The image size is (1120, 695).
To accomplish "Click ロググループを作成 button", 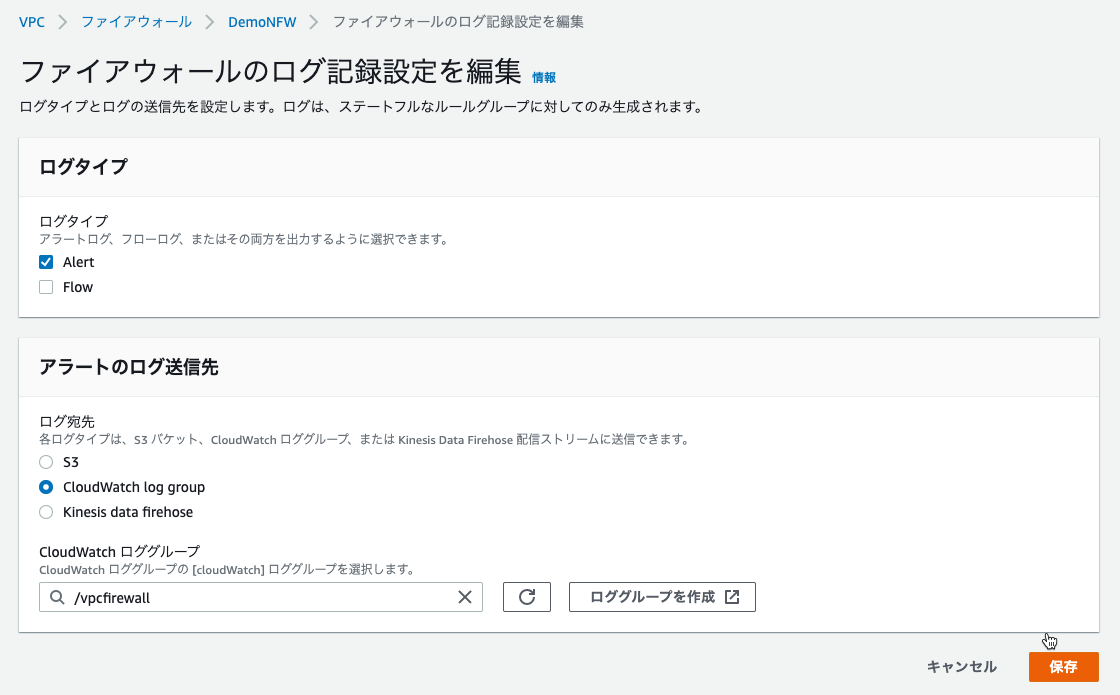I will click(662, 597).
